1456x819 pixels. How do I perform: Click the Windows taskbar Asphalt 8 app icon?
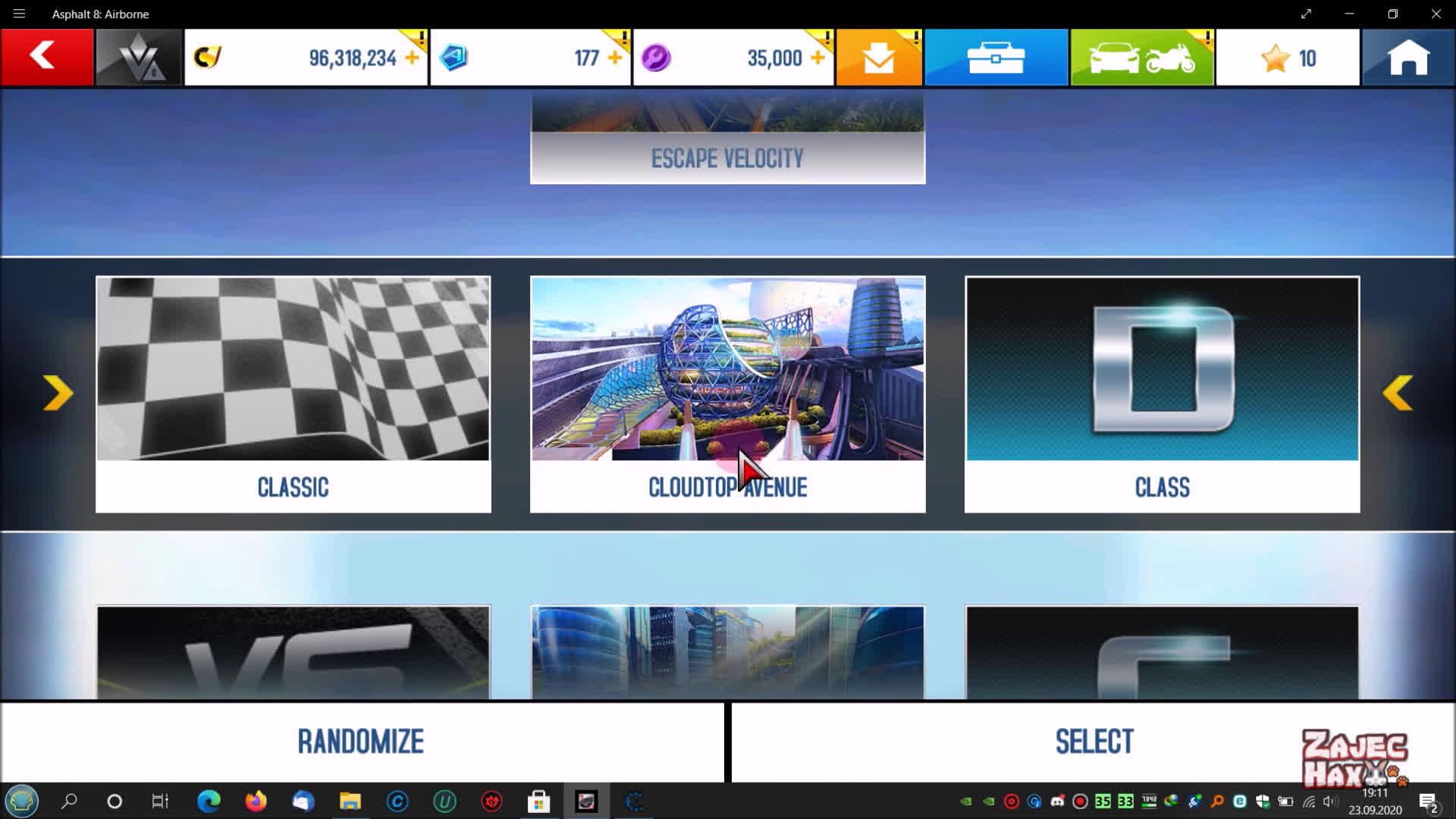pos(585,800)
